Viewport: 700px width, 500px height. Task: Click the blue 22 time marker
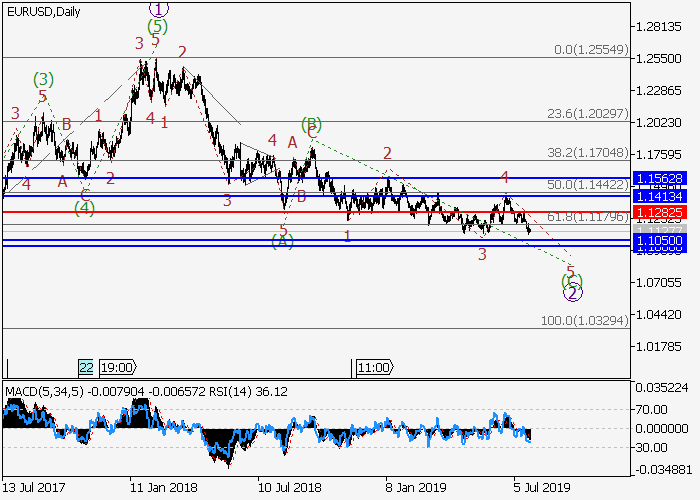coord(86,367)
